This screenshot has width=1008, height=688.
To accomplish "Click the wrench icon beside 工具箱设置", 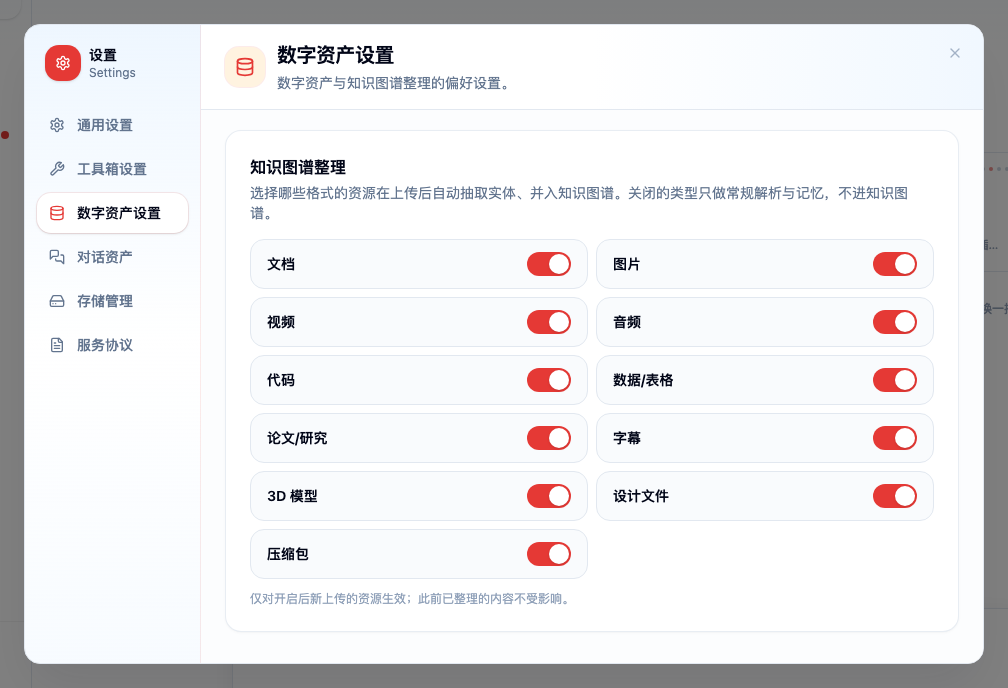I will coord(57,169).
